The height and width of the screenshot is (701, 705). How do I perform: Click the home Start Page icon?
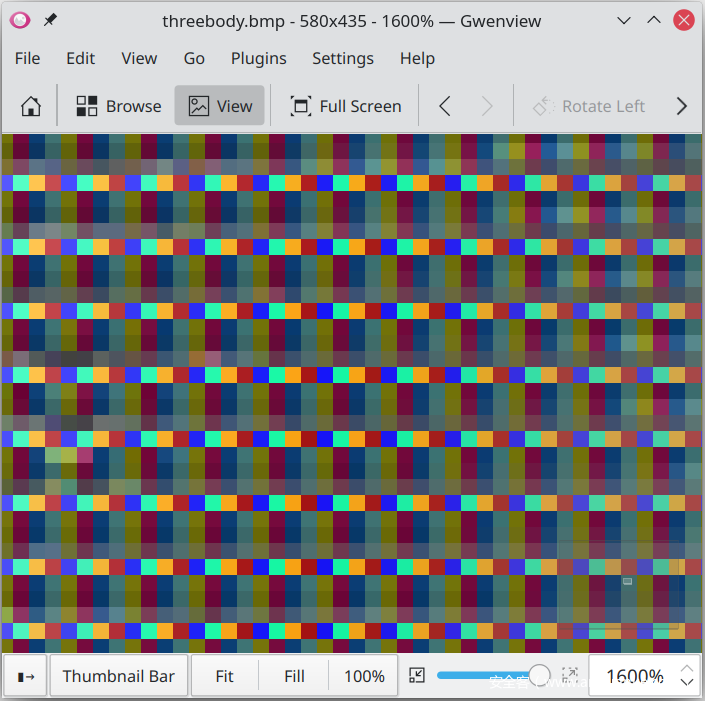click(31, 106)
